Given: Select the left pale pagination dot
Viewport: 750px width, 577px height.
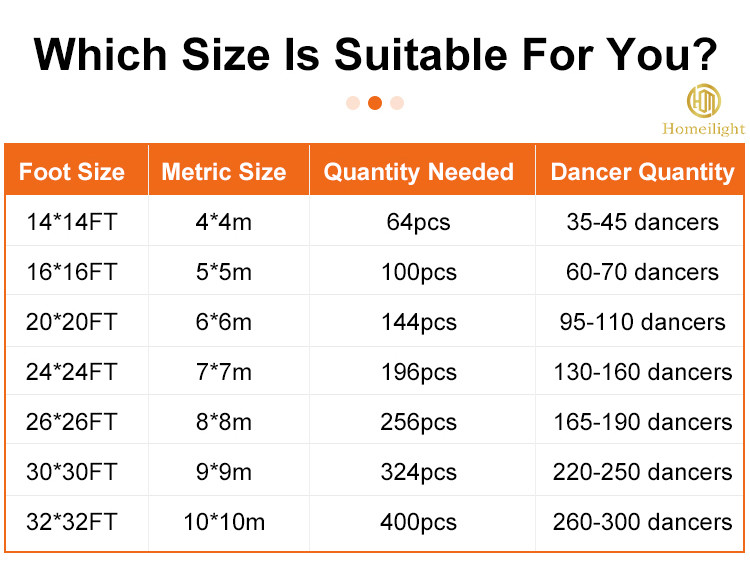Looking at the screenshot, I should pyautogui.click(x=353, y=103).
